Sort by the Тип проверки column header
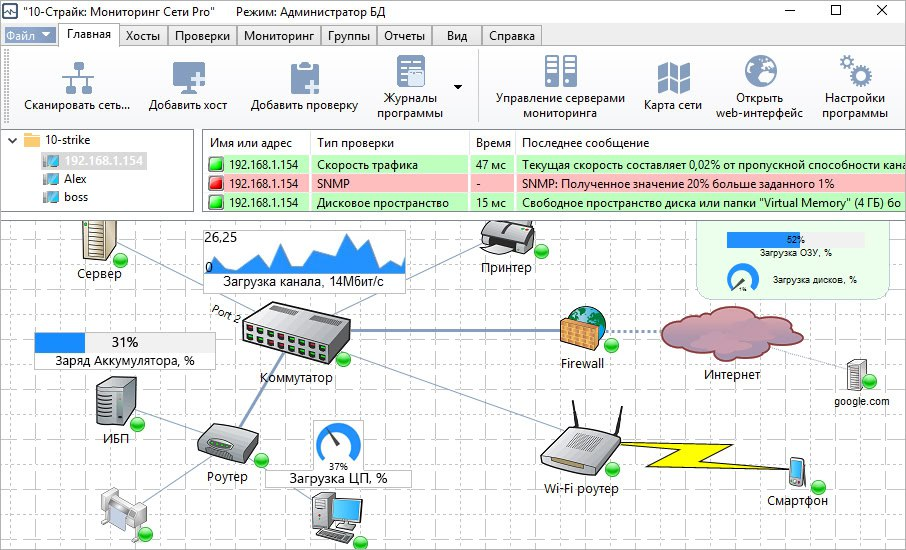This screenshot has width=906, height=550. [x=355, y=143]
